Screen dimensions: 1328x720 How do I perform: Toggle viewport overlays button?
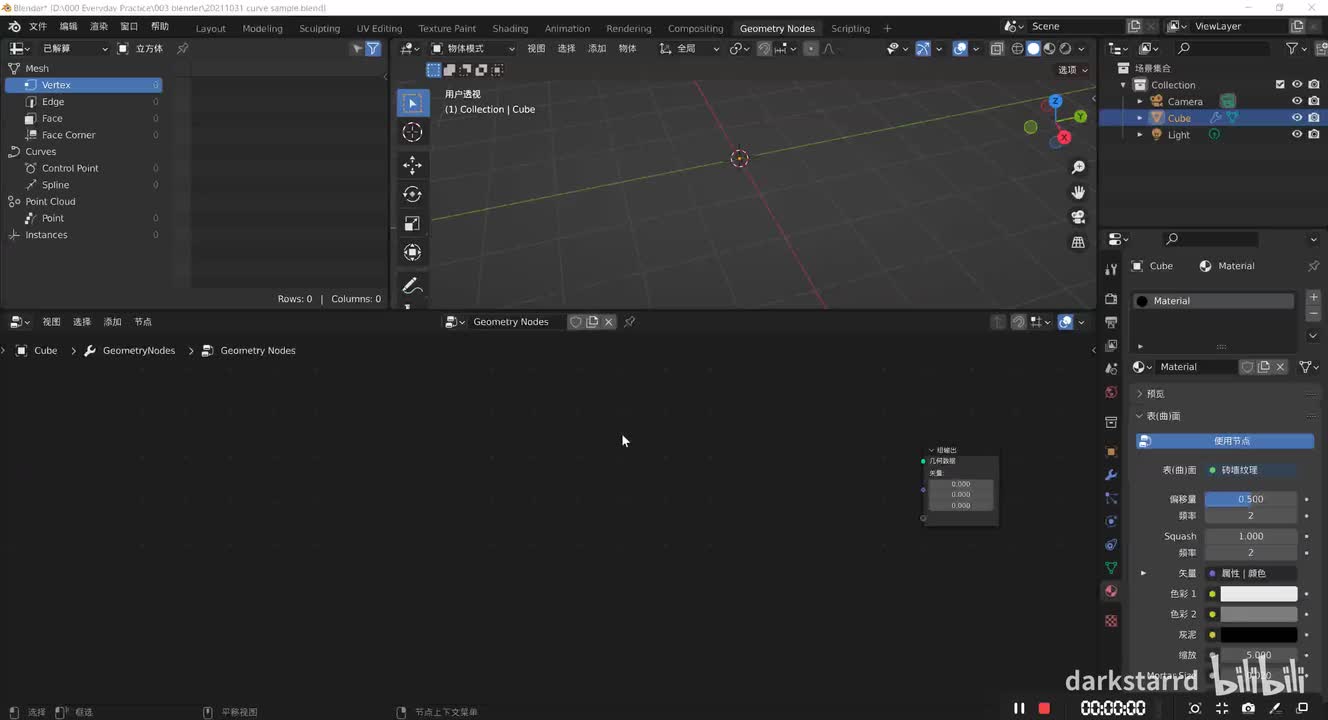coord(960,48)
